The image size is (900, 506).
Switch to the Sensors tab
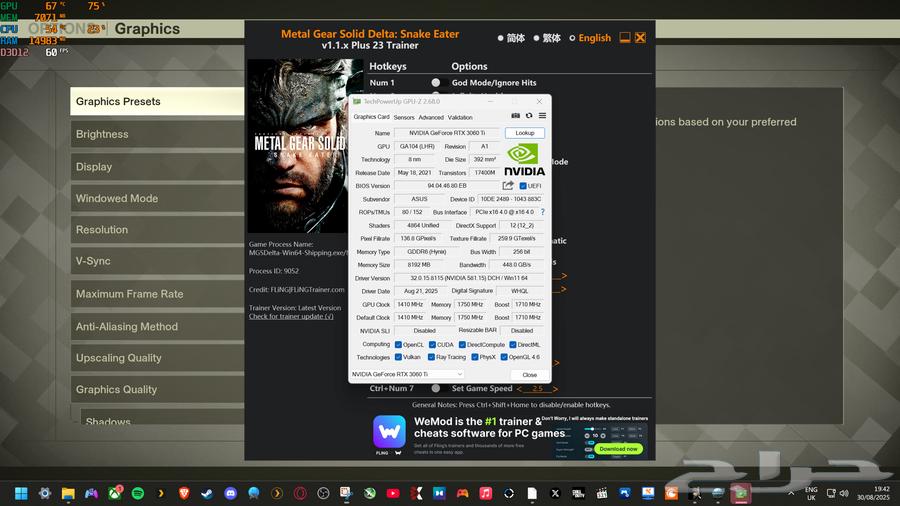pos(404,117)
